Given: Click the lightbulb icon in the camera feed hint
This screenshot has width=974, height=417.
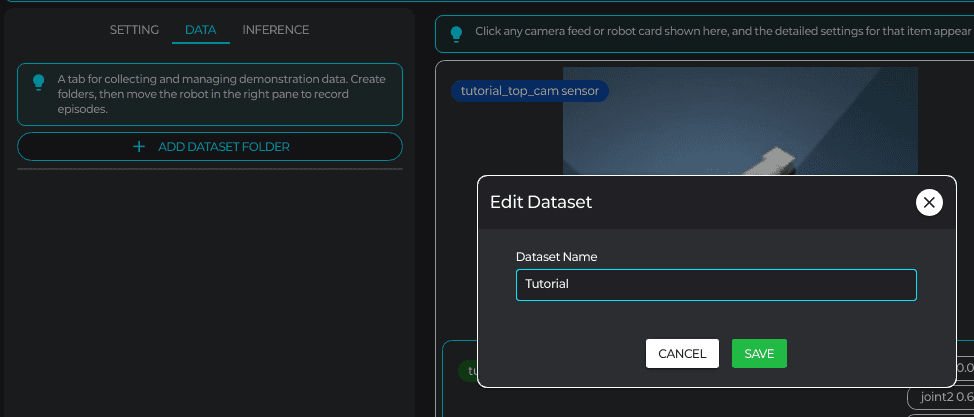Looking at the screenshot, I should tap(456, 34).
